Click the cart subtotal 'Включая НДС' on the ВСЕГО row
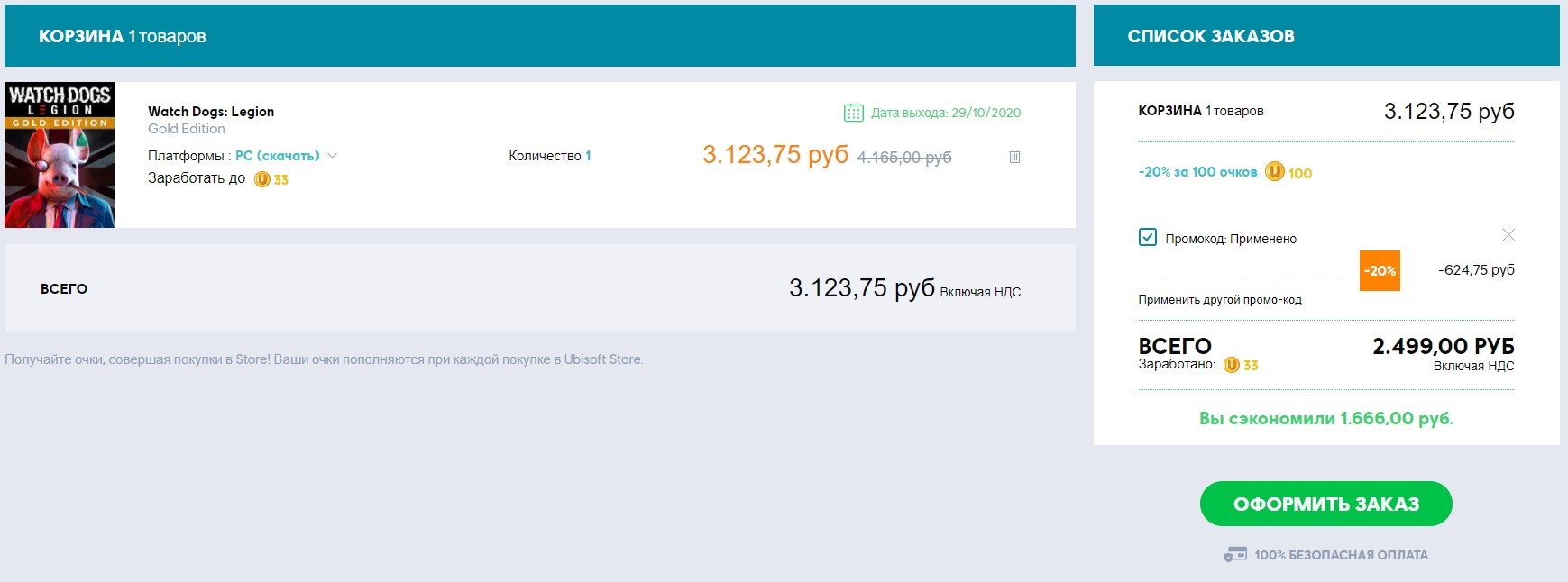 pos(980,292)
